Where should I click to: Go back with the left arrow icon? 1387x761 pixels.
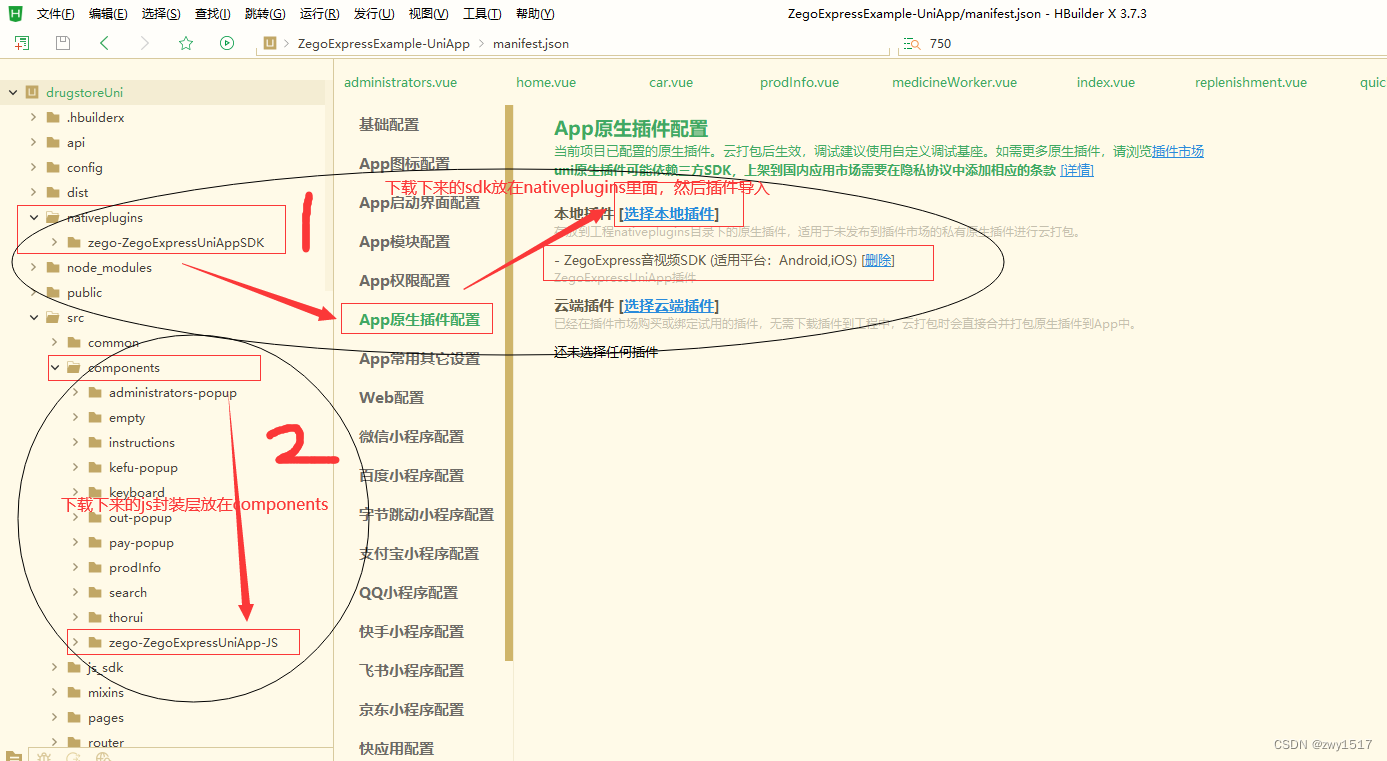click(x=104, y=43)
